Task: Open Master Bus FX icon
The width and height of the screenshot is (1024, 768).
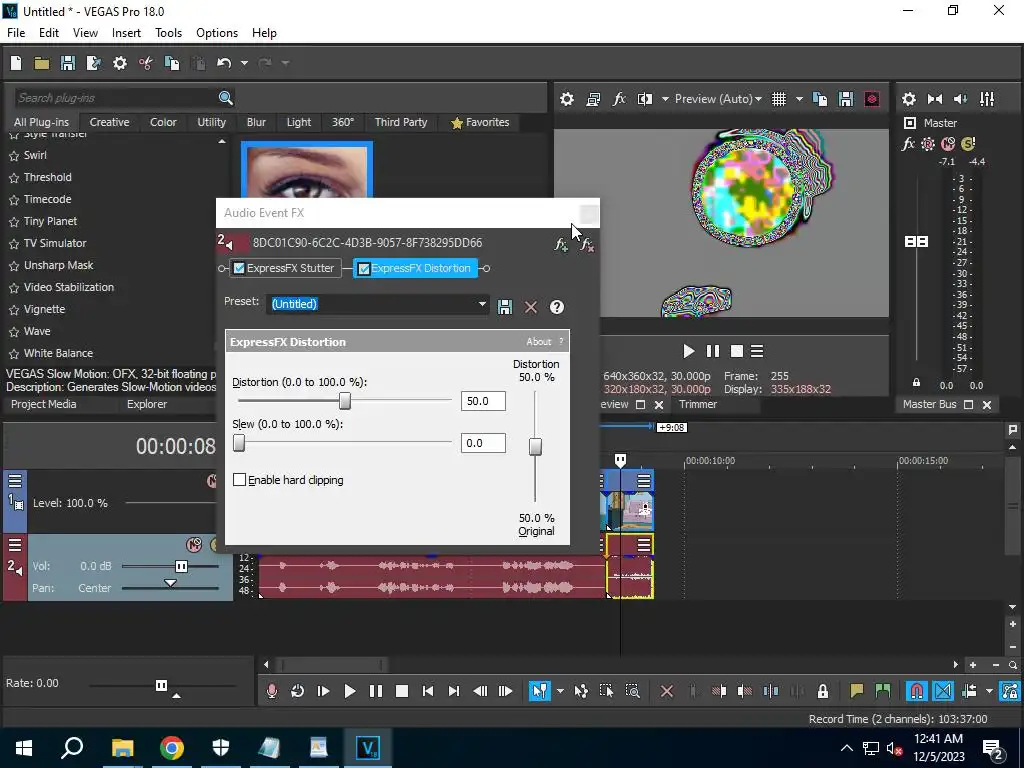Action: click(x=908, y=144)
